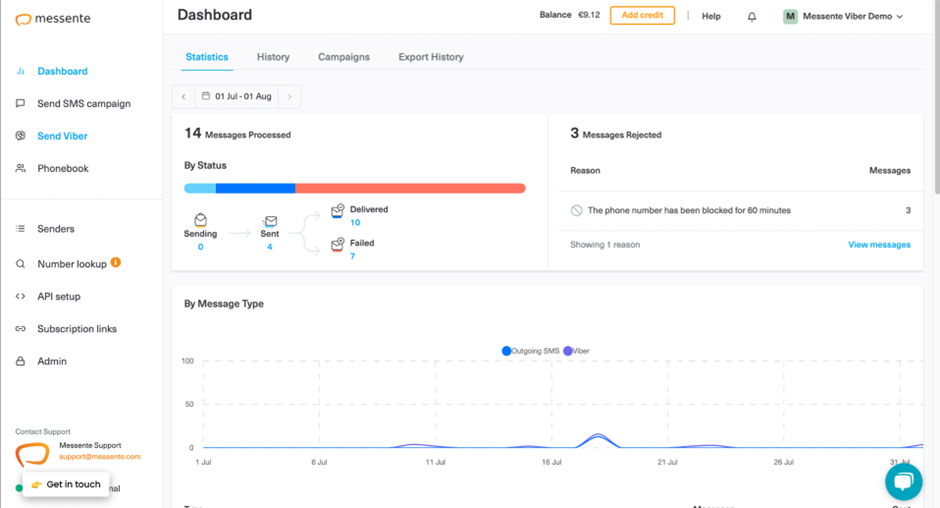Screen dimensions: 940x508
Task: Click the Phonebook people icon
Action: pos(20,168)
